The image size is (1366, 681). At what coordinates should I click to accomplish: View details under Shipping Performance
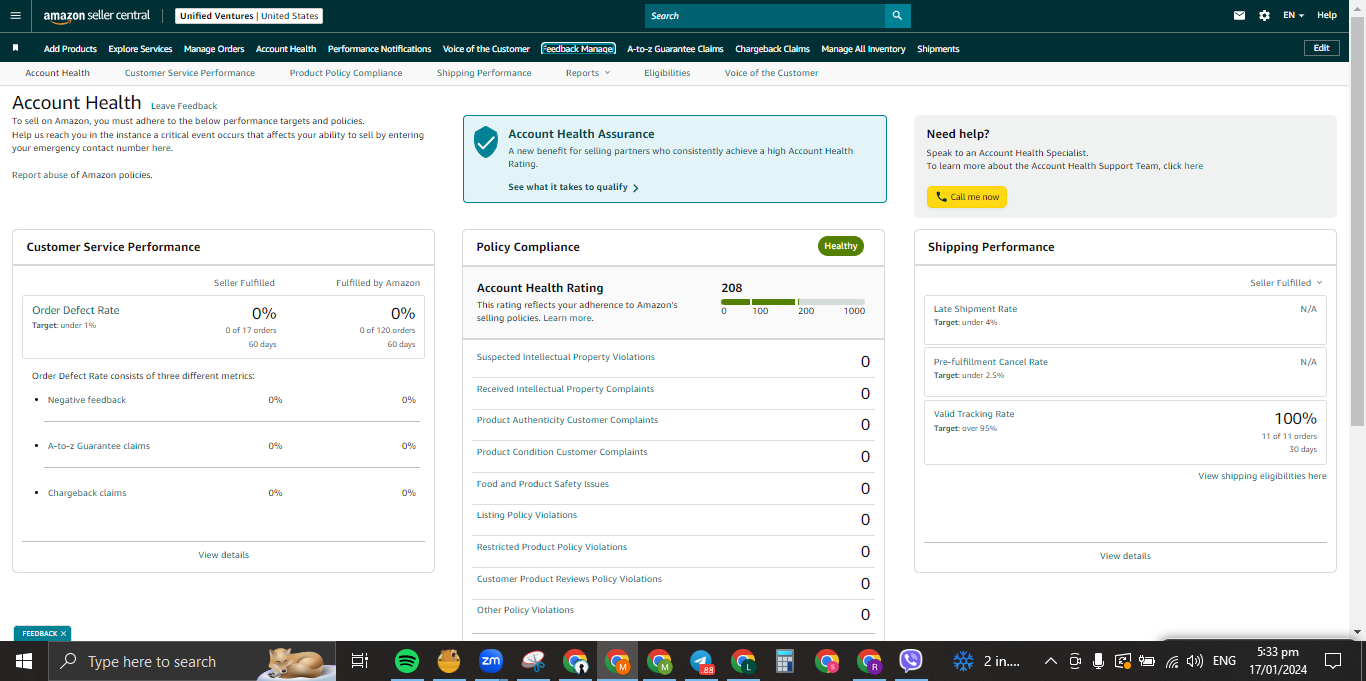(1125, 556)
